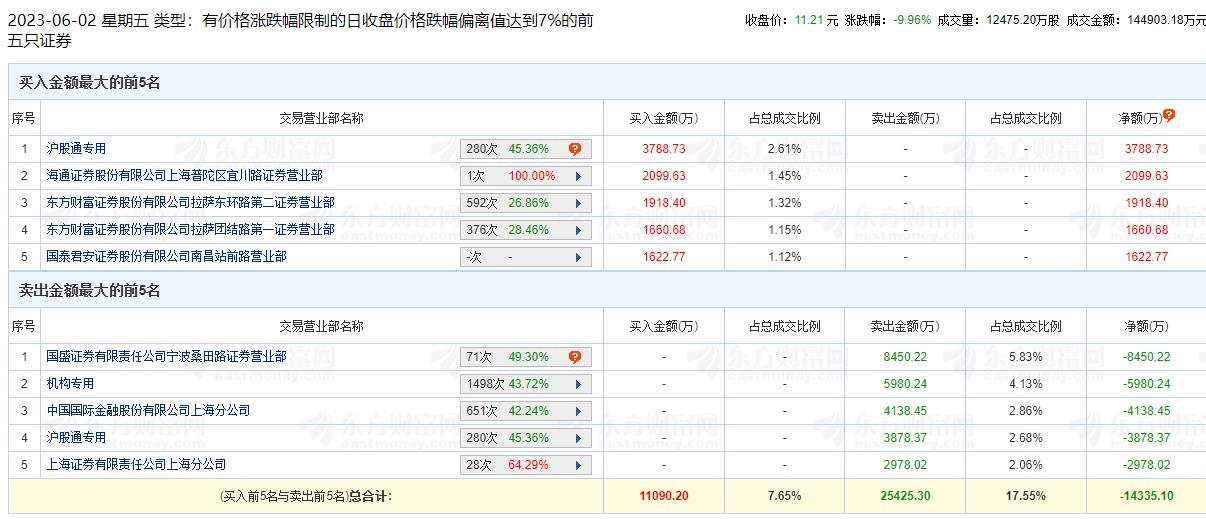Open 东方财富证券拉萨团结路第一证券营业部 link

coord(190,230)
